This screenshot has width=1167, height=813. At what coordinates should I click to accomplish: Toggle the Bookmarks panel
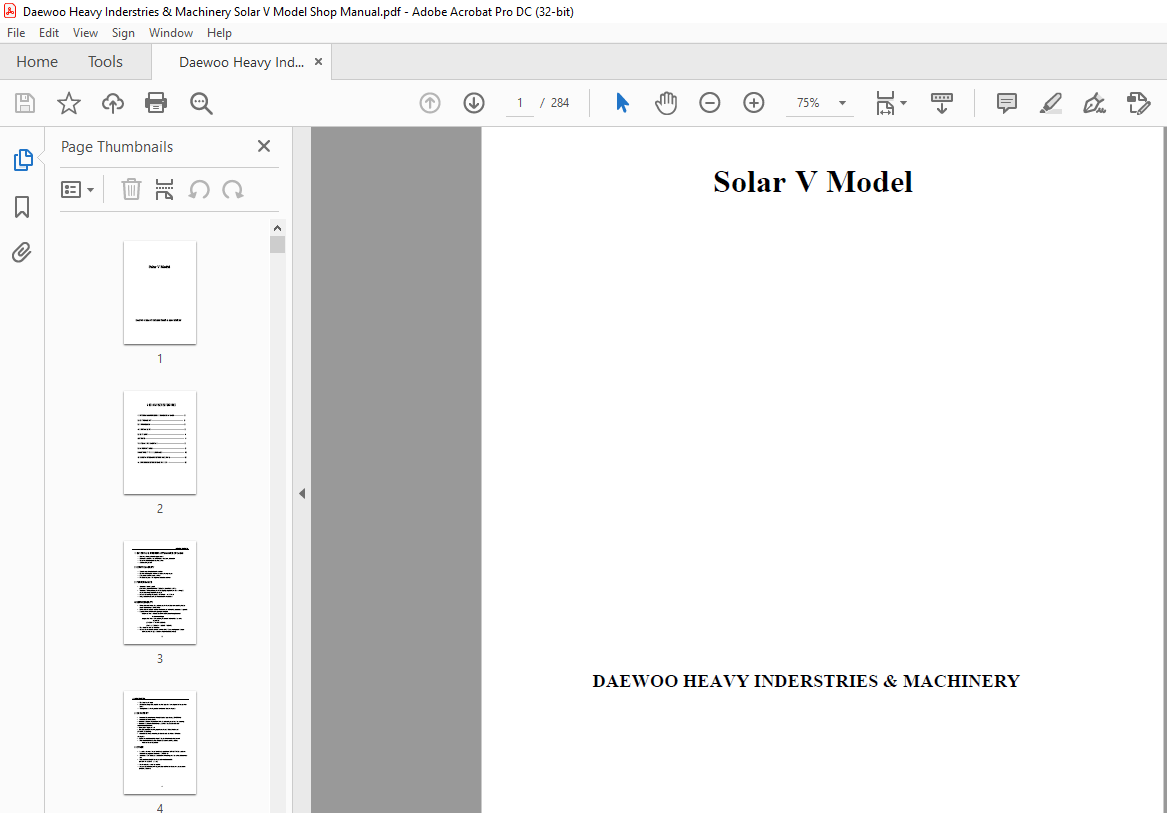[22, 207]
